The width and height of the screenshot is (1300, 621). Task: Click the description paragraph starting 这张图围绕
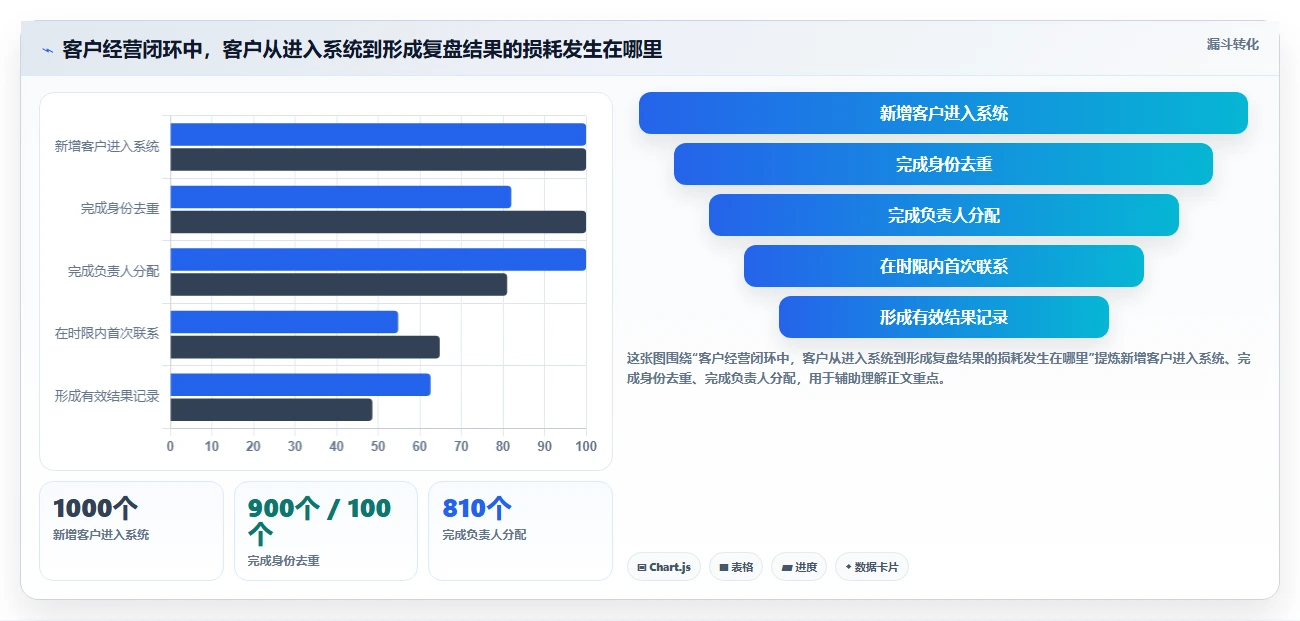coord(938,368)
